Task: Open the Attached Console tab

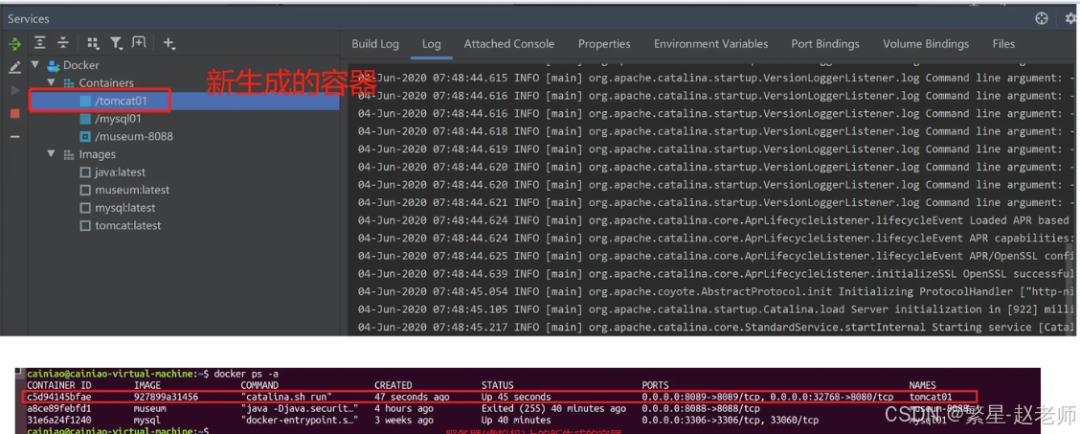Action: click(x=509, y=44)
